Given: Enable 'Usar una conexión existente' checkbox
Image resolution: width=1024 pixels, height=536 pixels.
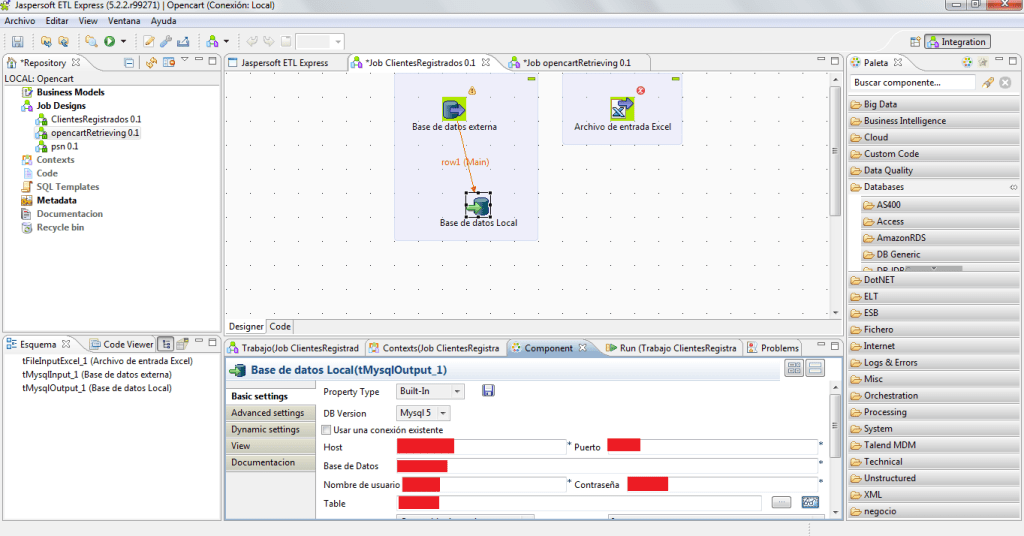Looking at the screenshot, I should pos(325,430).
